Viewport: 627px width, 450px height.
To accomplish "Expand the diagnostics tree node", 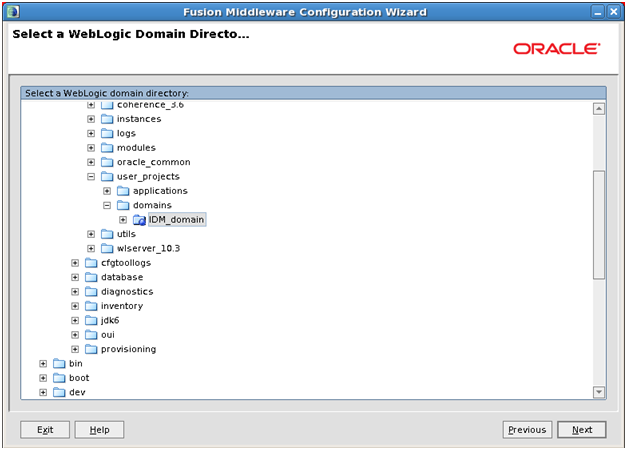I will [x=75, y=292].
